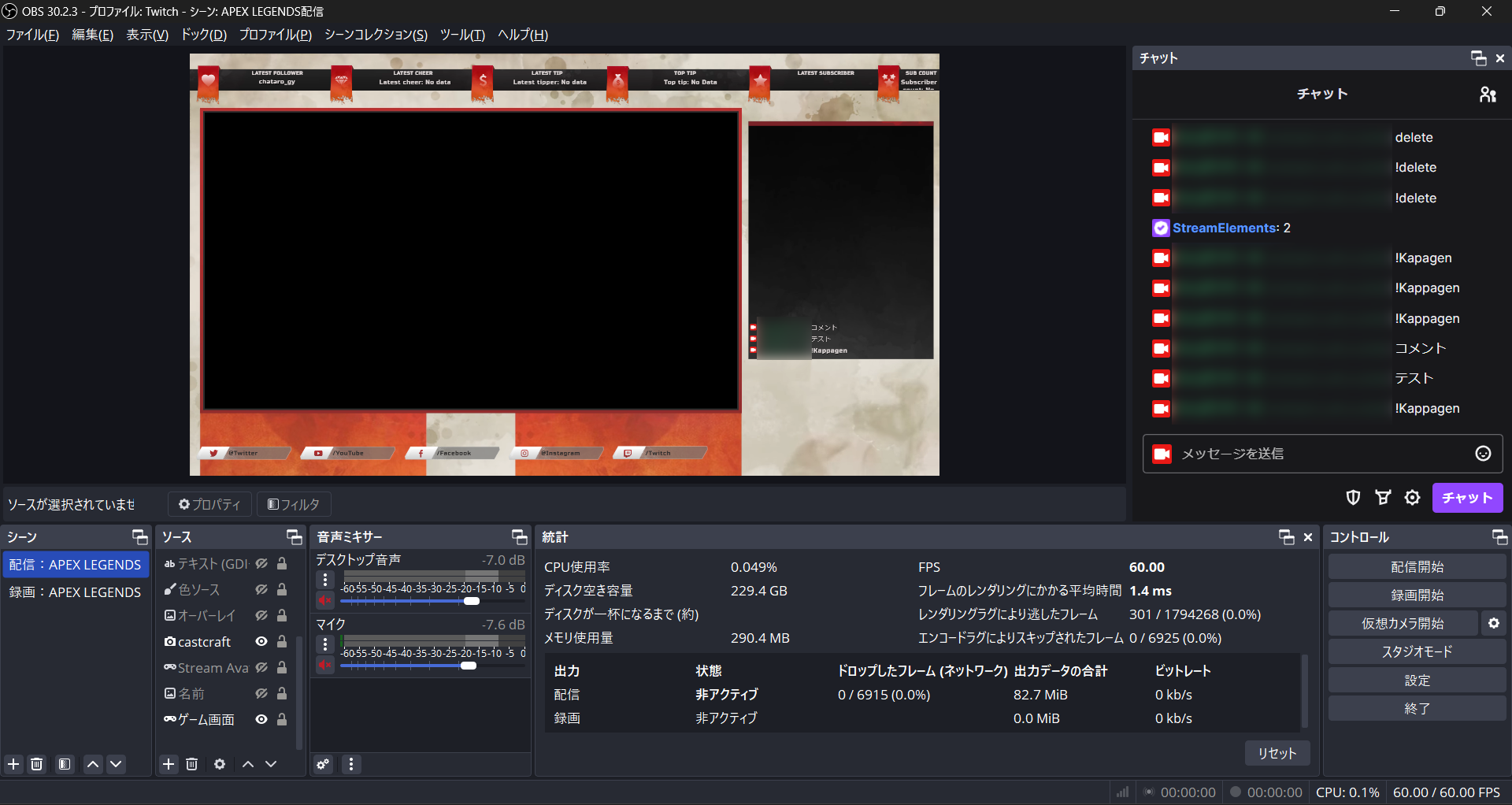Open マイク three-dot options menu
The image size is (1512, 805).
coord(324,644)
